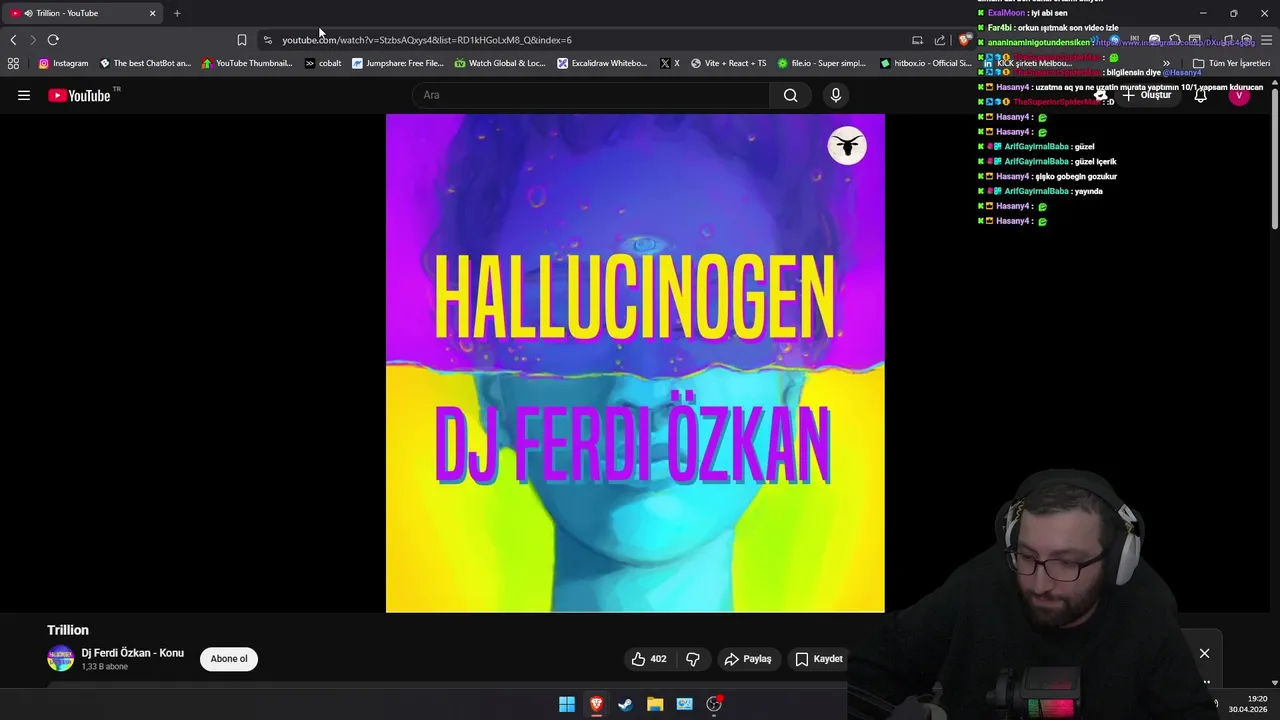
Task: Open 'The best ChatBot an...' bookmark
Action: point(145,63)
